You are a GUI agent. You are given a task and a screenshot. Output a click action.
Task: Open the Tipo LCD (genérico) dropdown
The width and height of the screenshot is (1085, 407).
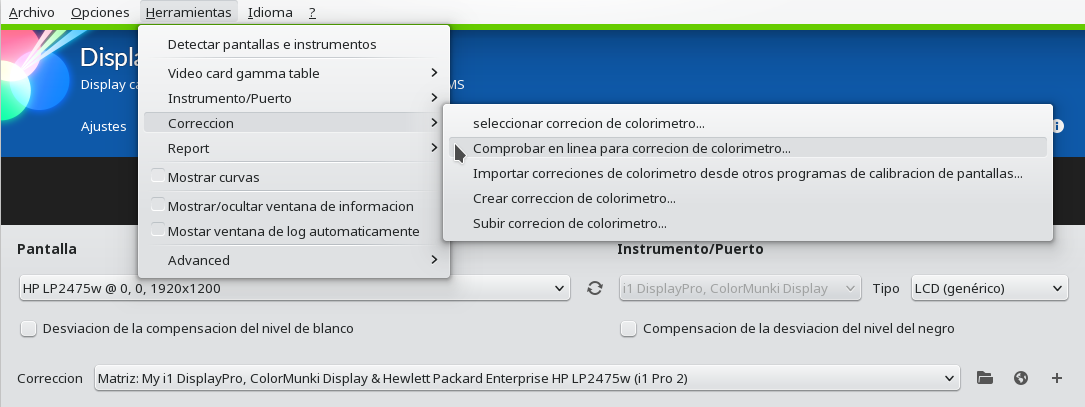coord(990,288)
